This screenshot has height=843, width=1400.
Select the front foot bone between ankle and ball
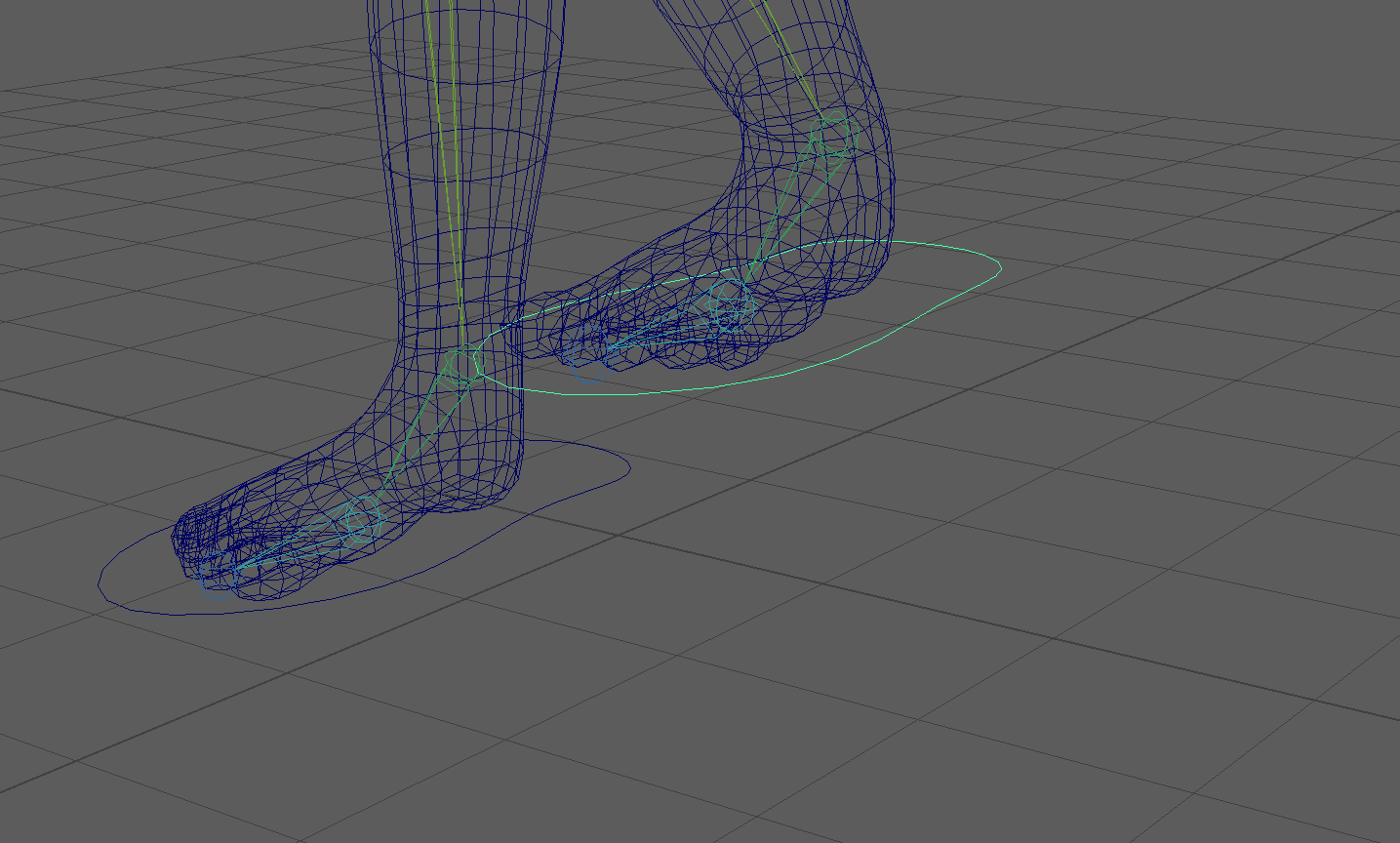[x=410, y=439]
